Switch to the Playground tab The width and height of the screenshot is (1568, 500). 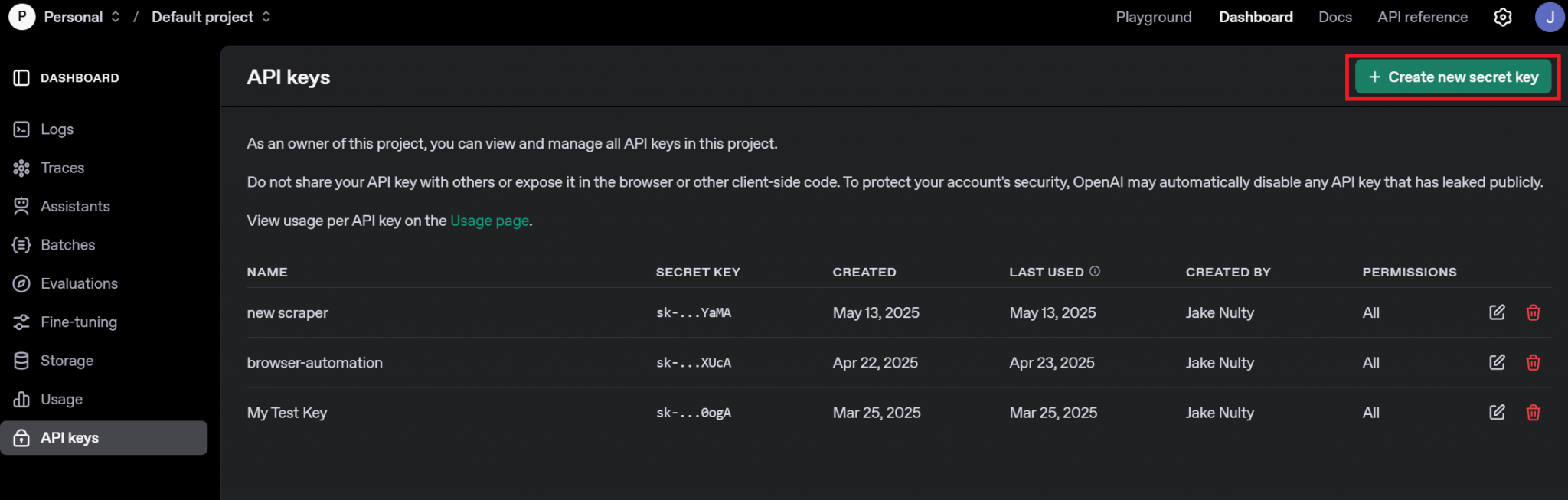tap(1153, 17)
